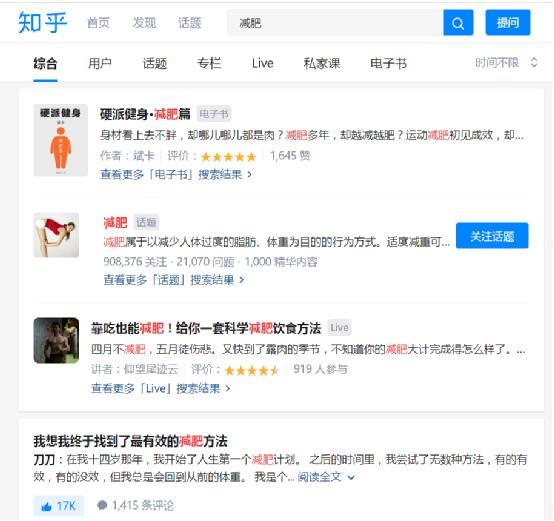
Task: Click the blue search magnifier button
Action: [x=458, y=23]
